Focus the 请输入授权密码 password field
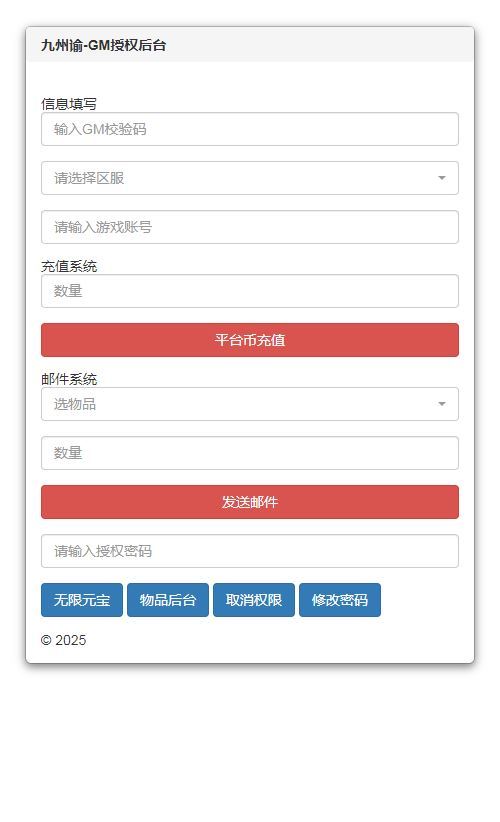This screenshot has height=822, width=500. pyautogui.click(x=249, y=551)
